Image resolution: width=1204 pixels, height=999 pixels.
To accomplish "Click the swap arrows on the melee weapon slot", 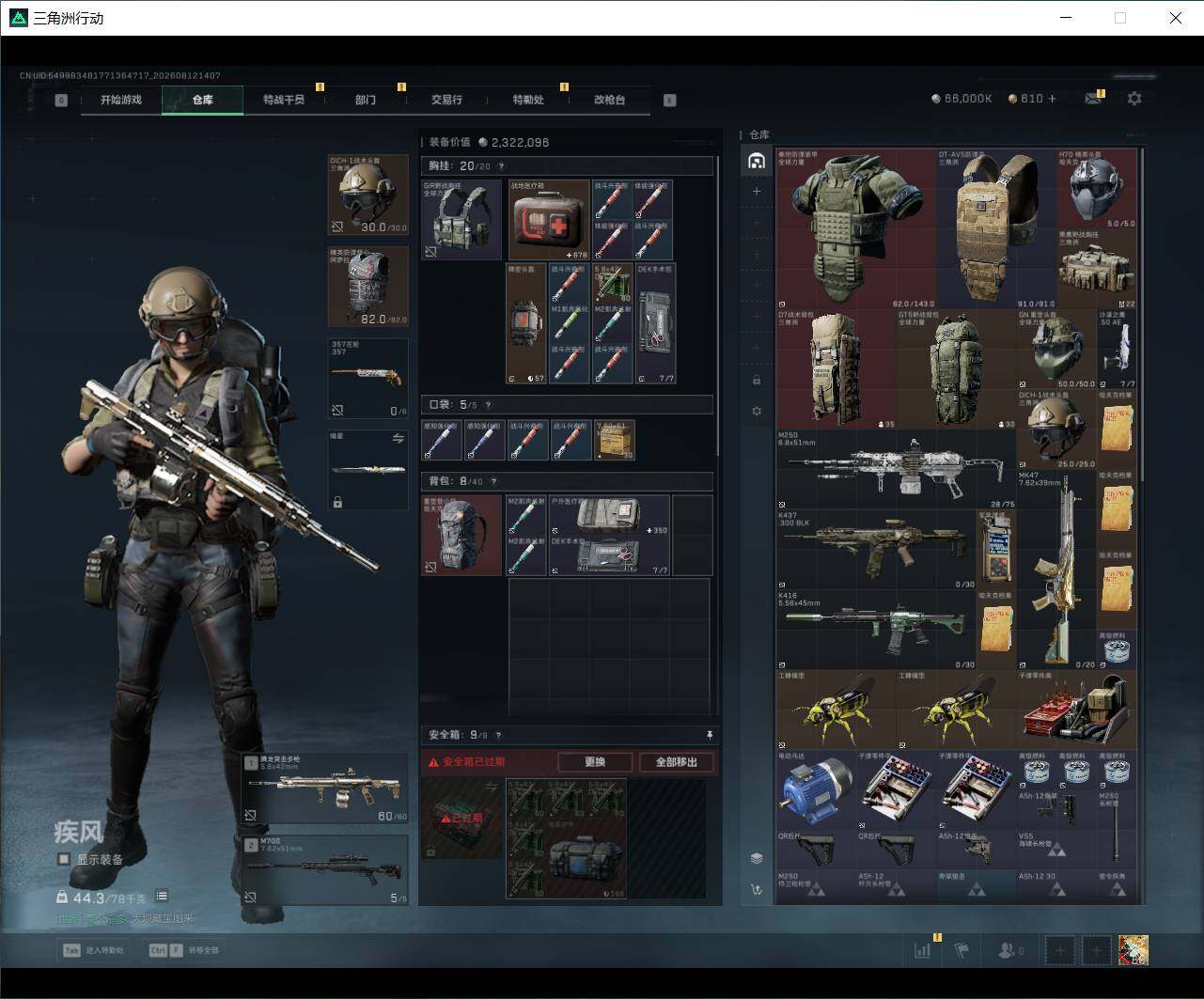I will click(x=398, y=438).
